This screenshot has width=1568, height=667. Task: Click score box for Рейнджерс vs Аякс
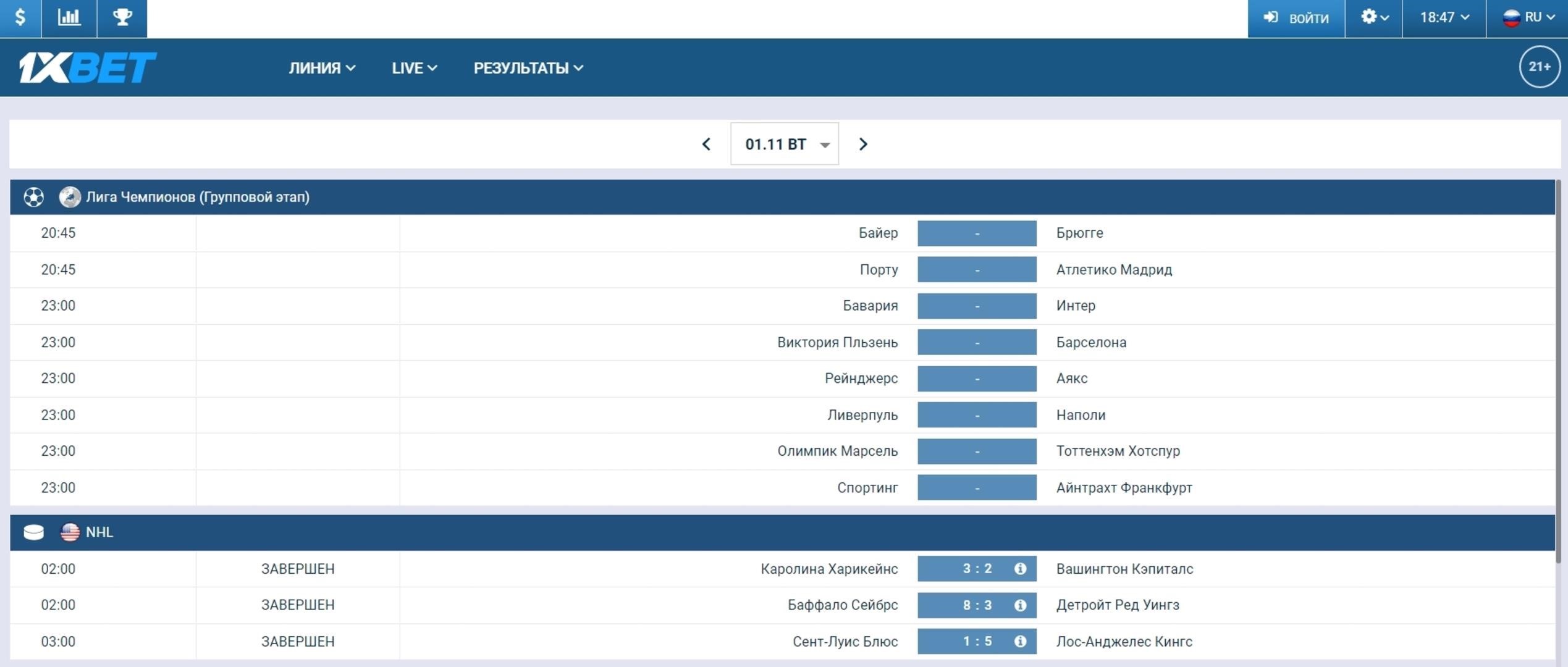click(x=977, y=379)
